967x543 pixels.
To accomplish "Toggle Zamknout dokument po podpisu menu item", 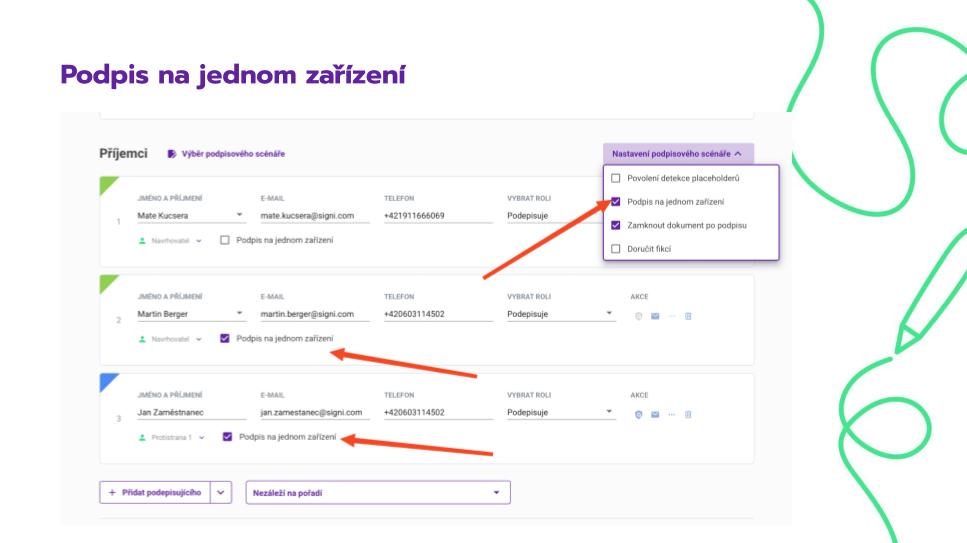I will point(616,225).
